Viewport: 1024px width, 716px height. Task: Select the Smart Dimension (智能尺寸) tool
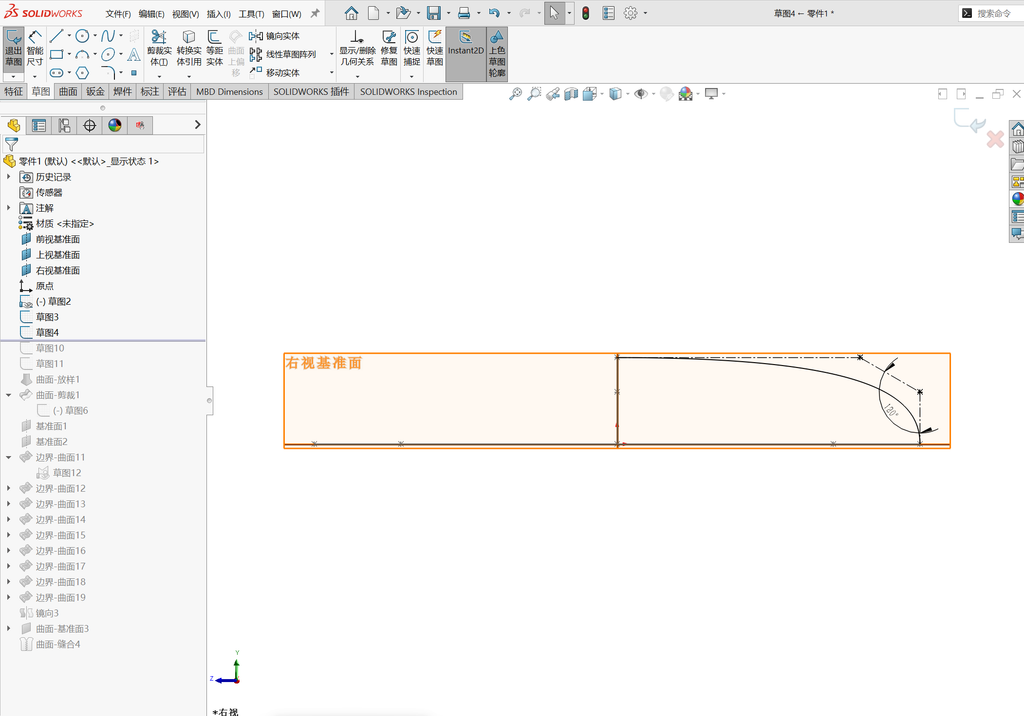tap(35, 48)
